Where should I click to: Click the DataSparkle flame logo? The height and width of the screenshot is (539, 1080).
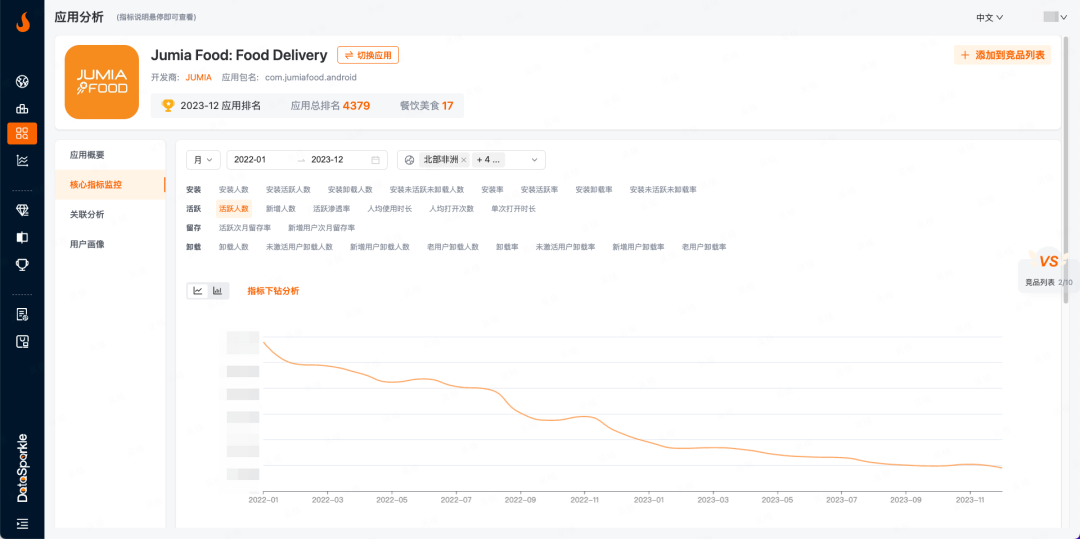pyautogui.click(x=22, y=23)
